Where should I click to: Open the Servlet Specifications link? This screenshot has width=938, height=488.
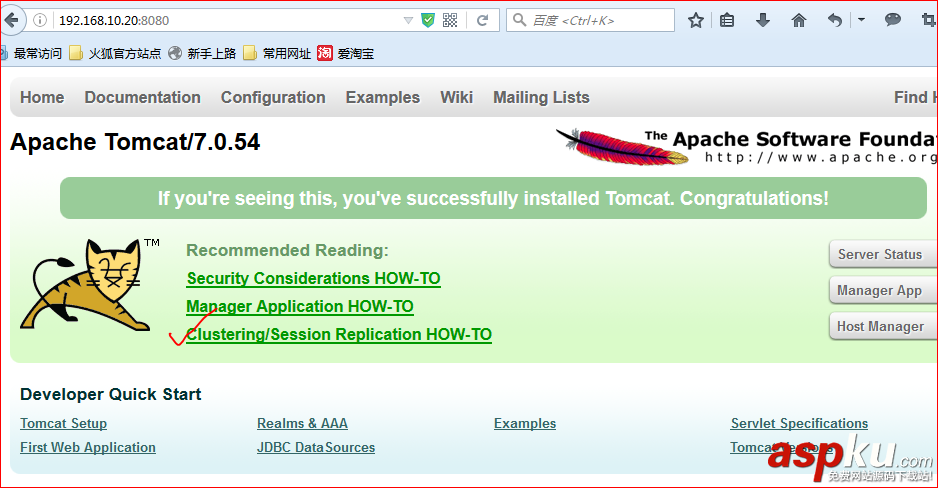(799, 423)
